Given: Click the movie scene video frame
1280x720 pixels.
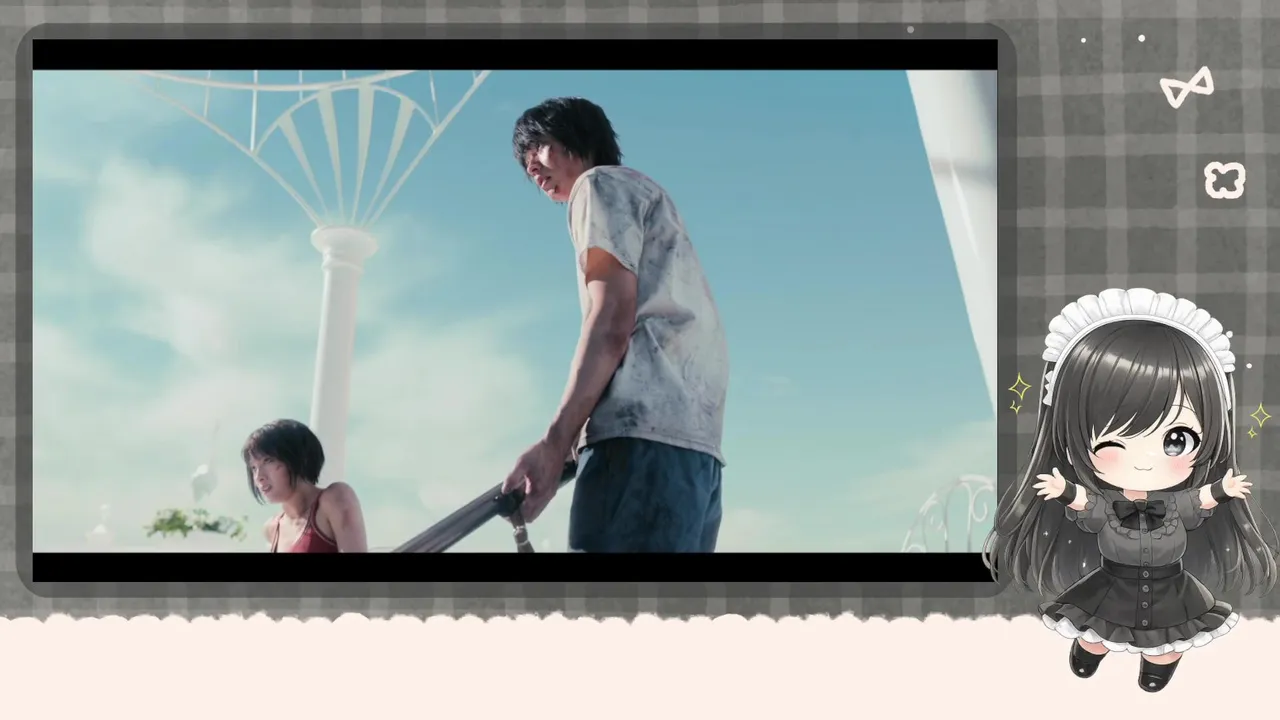Looking at the screenshot, I should pos(515,311).
